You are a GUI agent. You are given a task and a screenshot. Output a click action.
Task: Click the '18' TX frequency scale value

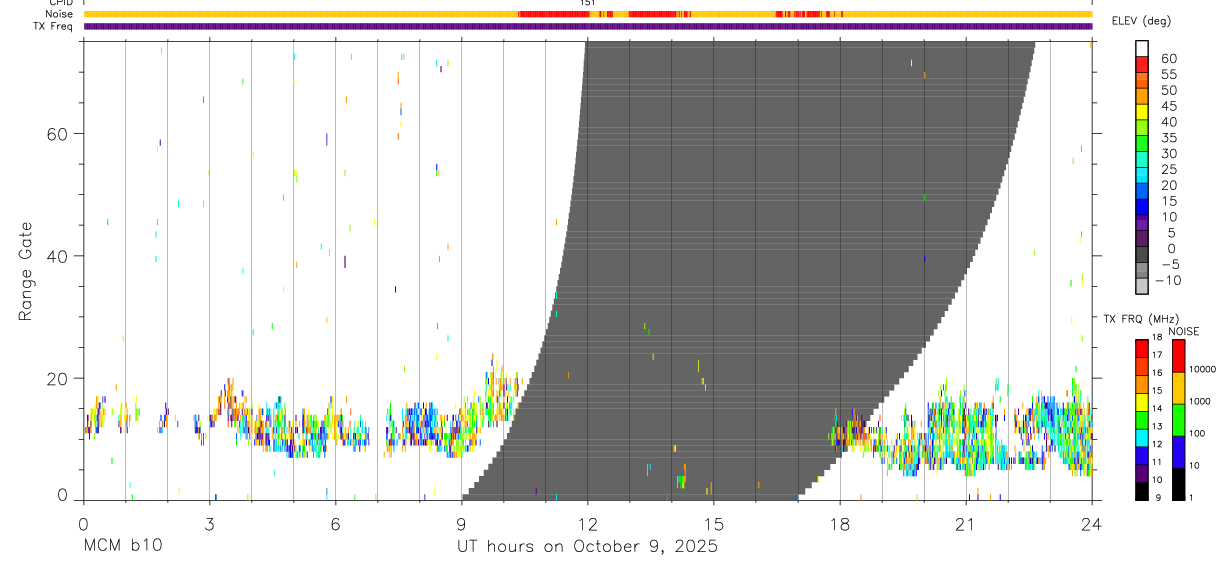pyautogui.click(x=1157, y=338)
